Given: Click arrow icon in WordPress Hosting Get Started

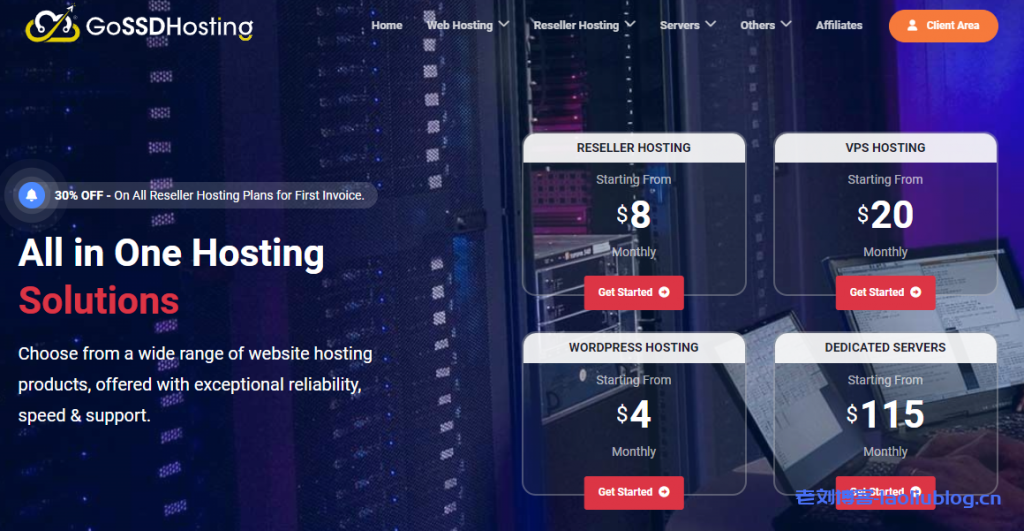Looking at the screenshot, I should [664, 492].
